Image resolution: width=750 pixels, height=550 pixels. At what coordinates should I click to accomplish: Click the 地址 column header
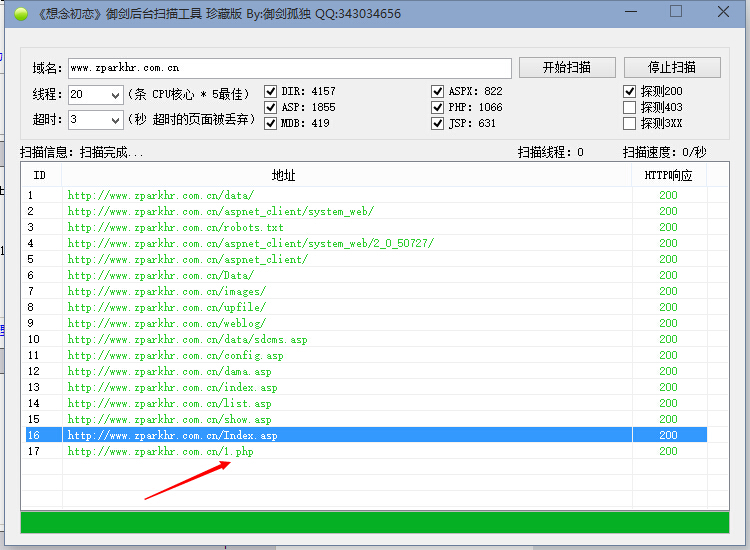pos(347,176)
